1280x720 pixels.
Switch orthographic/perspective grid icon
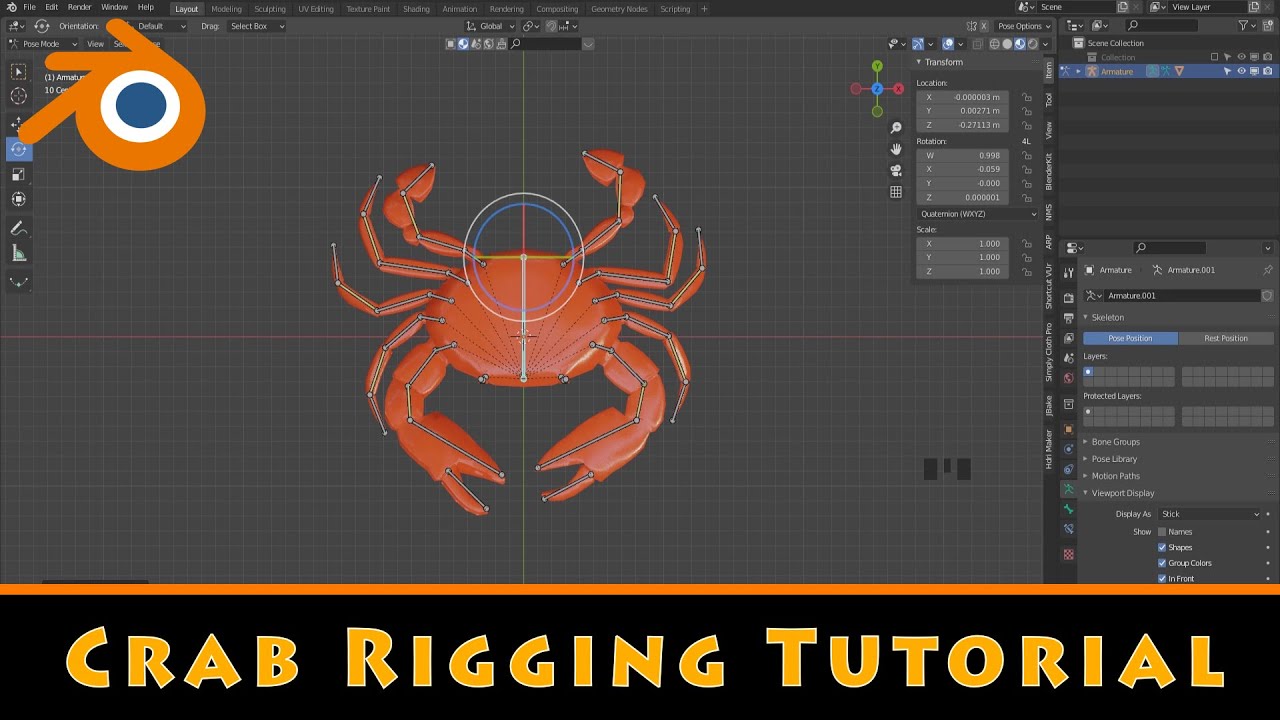point(896,192)
